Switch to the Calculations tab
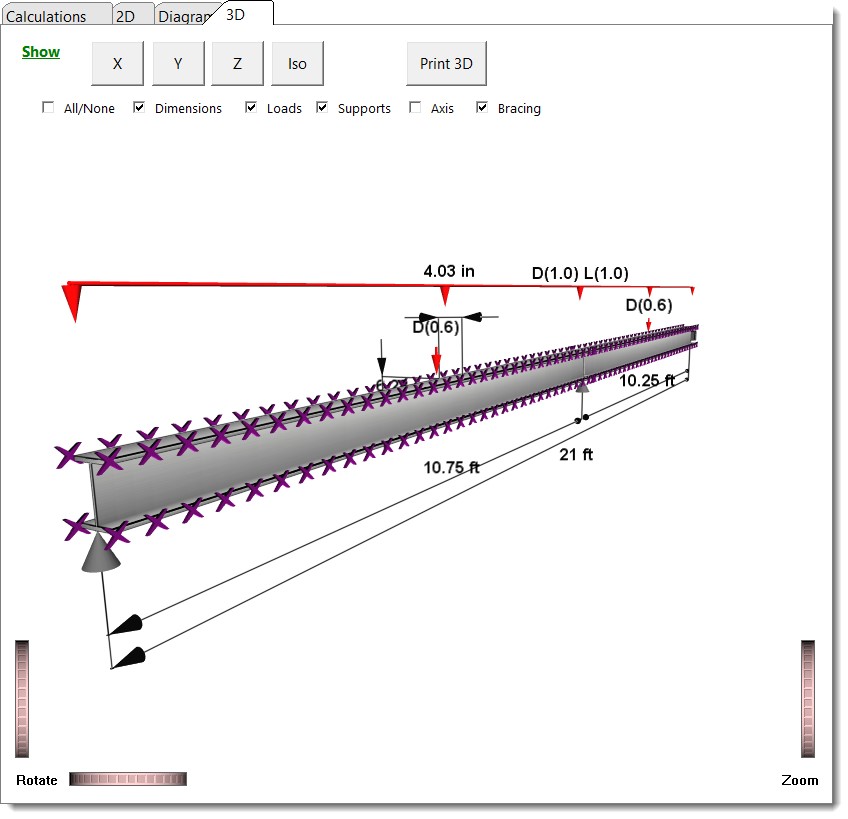848x819 pixels. point(56,16)
